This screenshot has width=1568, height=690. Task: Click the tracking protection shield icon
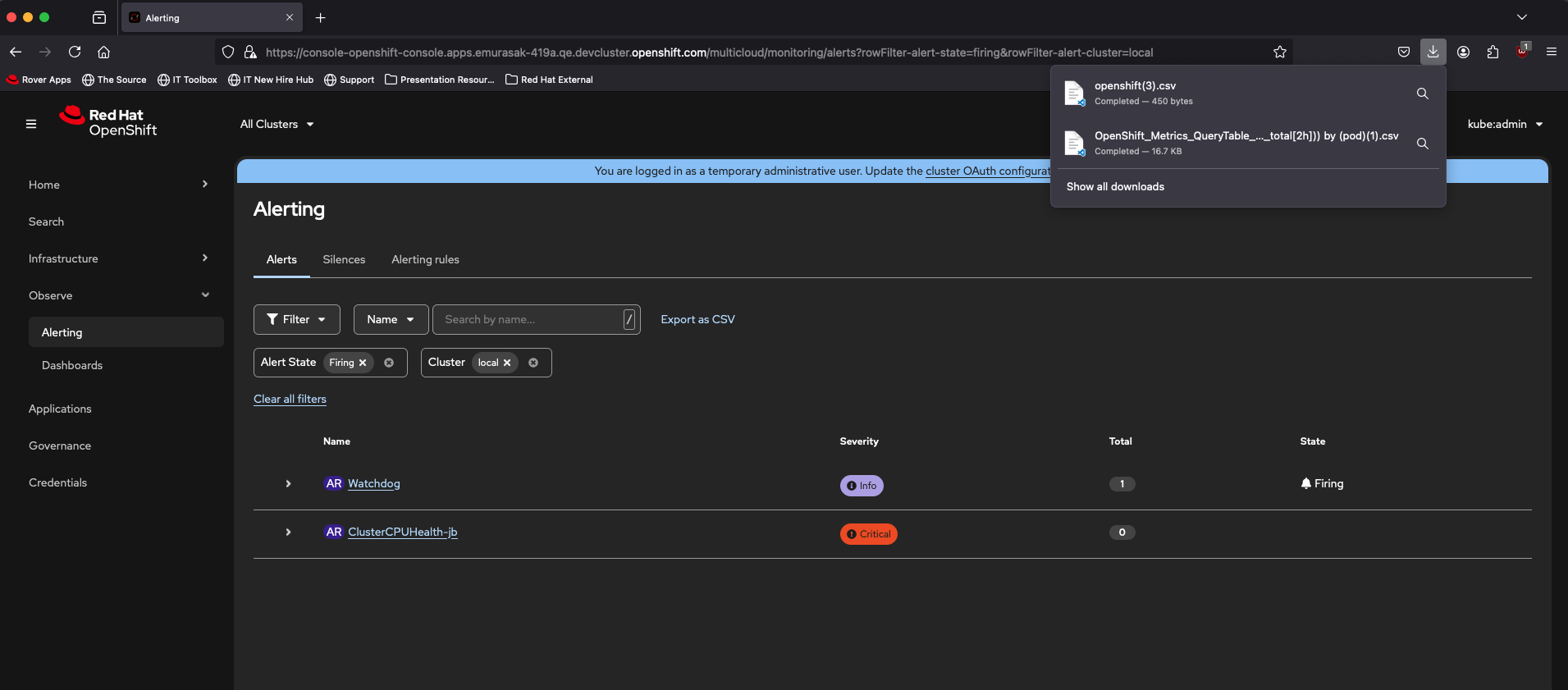pyautogui.click(x=228, y=52)
